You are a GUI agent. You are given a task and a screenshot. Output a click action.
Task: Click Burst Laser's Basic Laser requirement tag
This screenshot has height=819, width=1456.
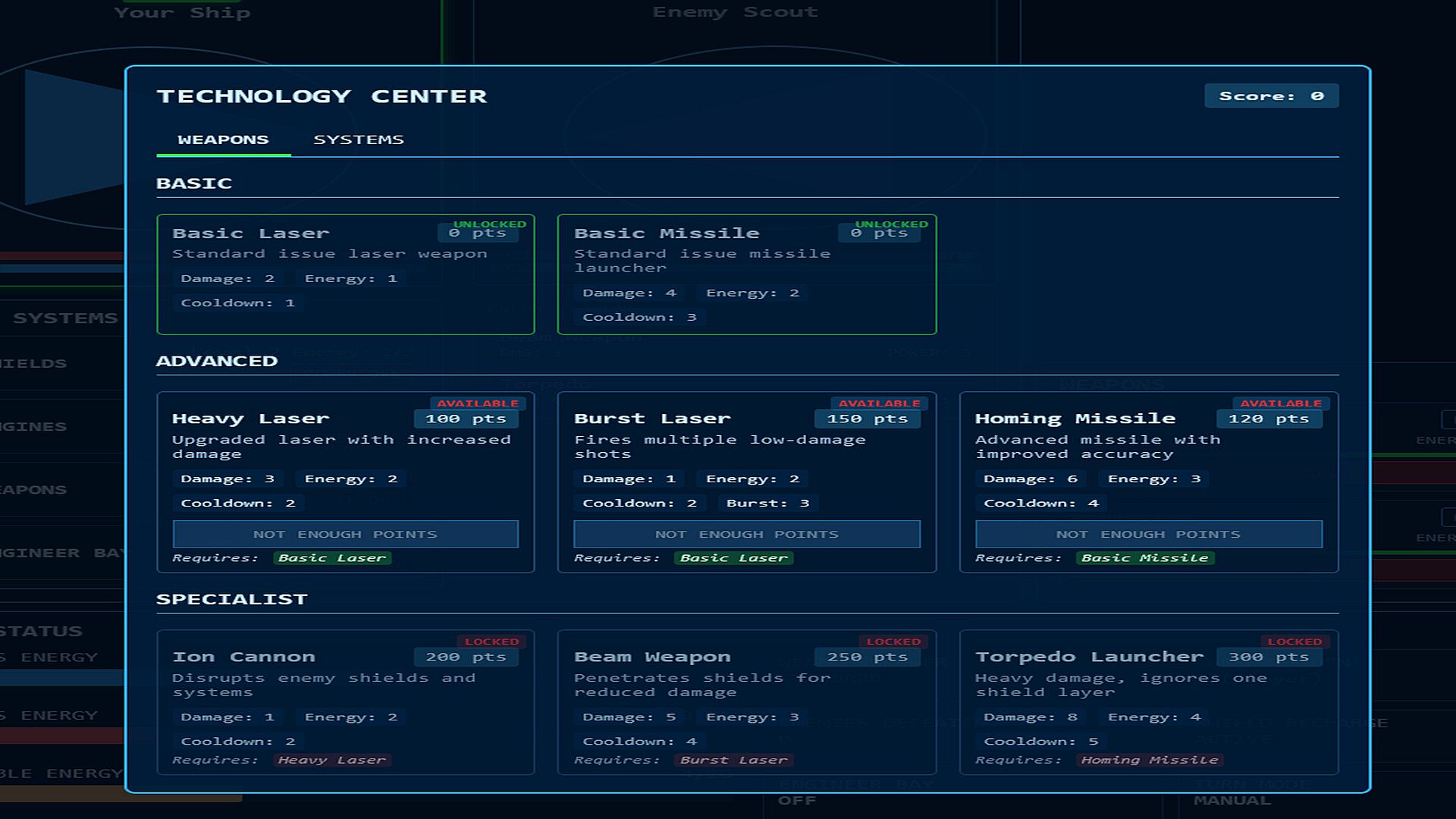733,558
